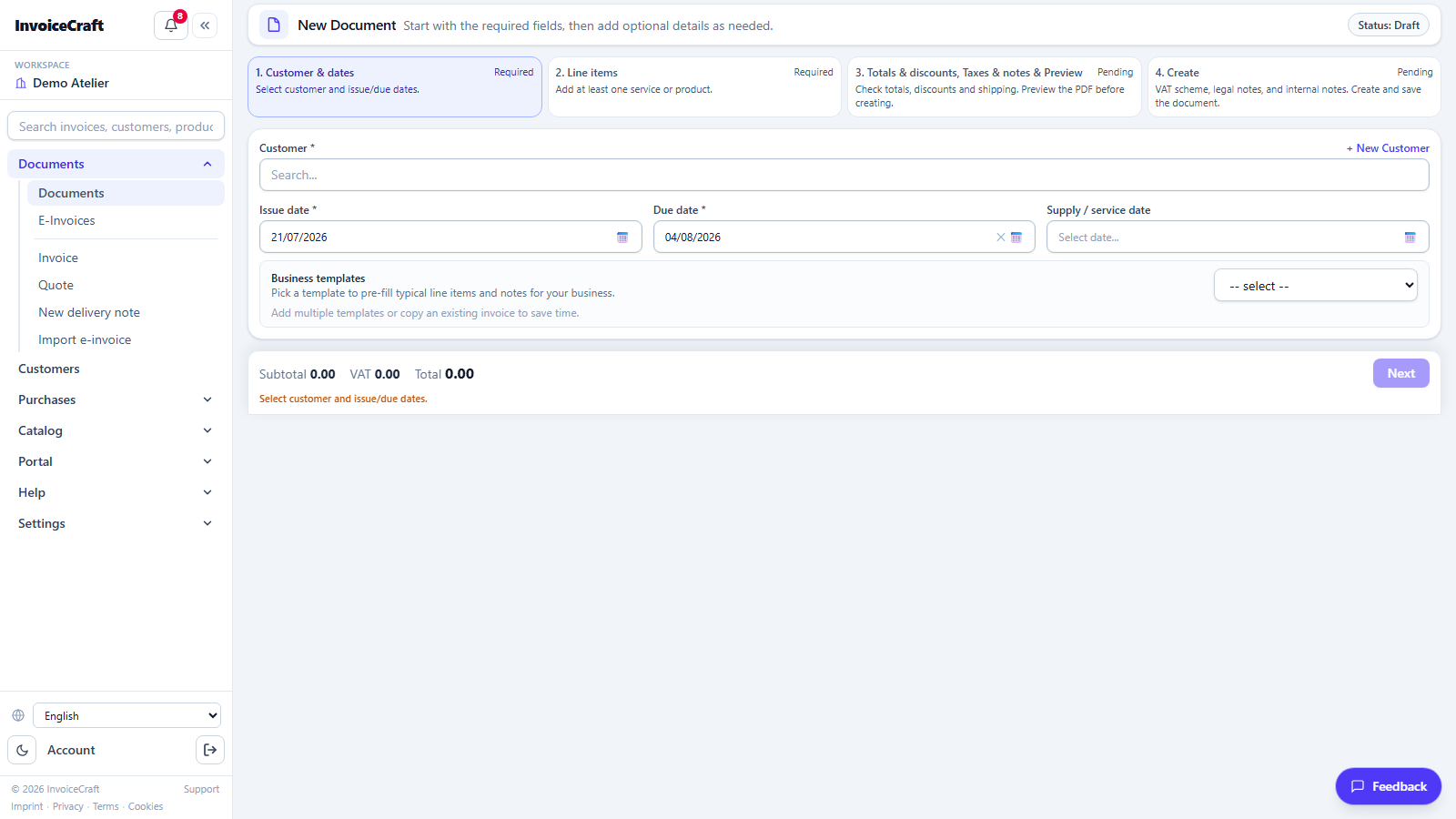Click the Demo Atelier workspace building icon

(x=21, y=83)
